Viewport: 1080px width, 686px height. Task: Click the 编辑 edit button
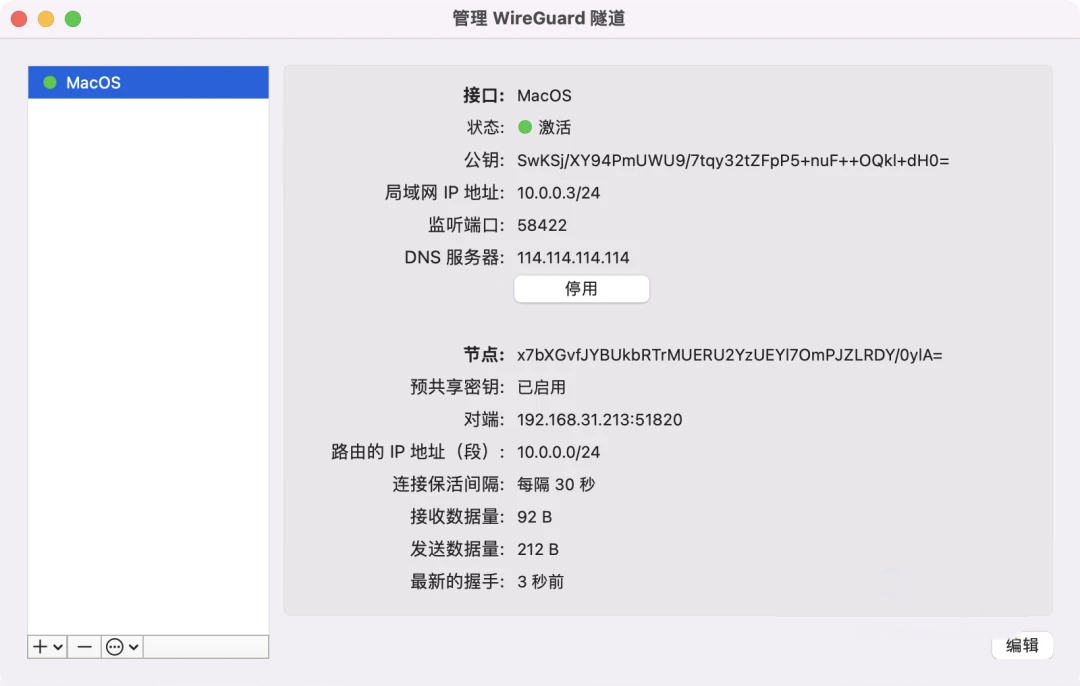coord(1022,645)
